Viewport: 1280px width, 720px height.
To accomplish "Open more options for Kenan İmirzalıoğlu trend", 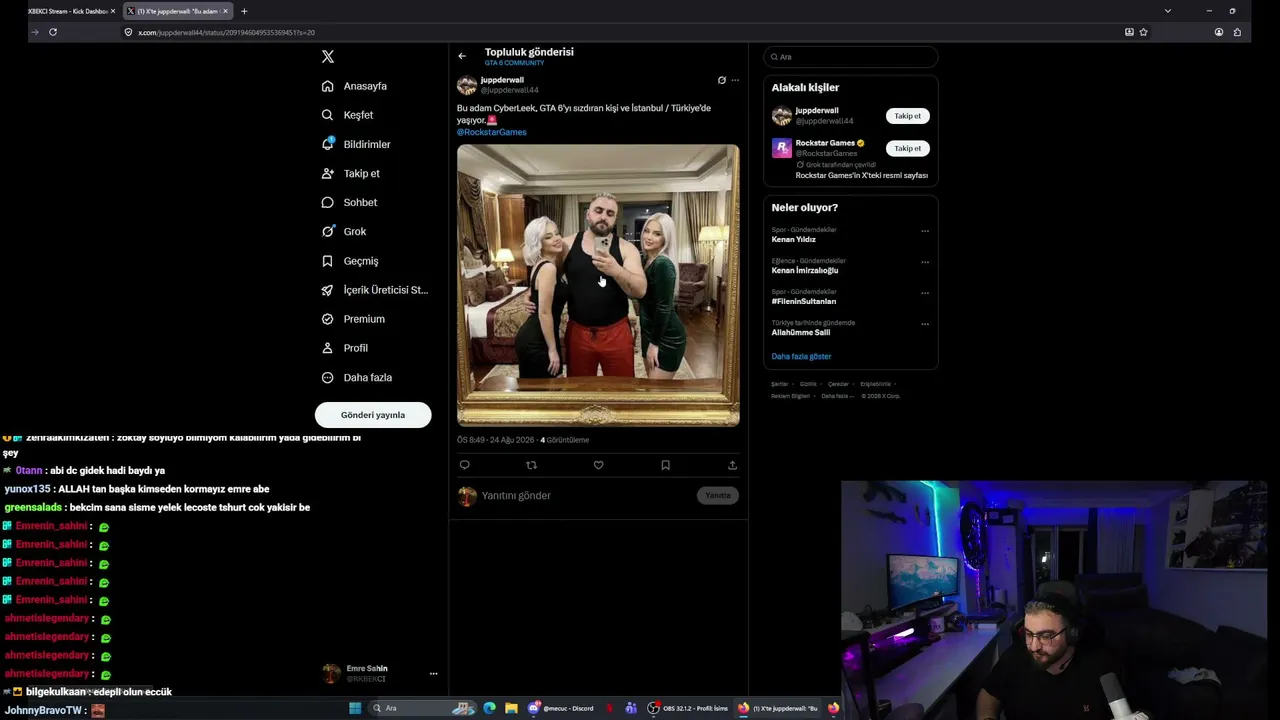I will click(925, 262).
